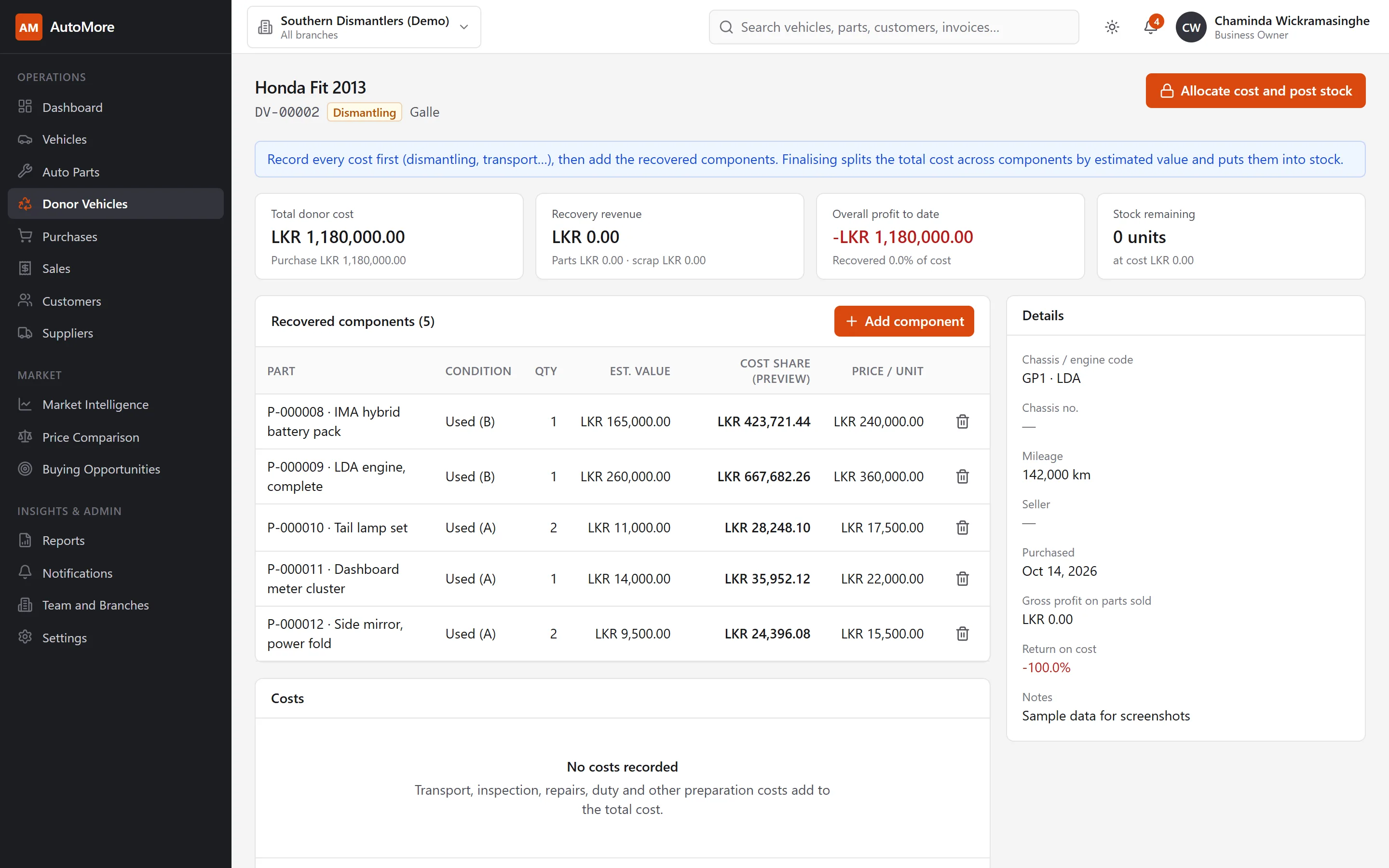Click the Add component button

[904, 322]
